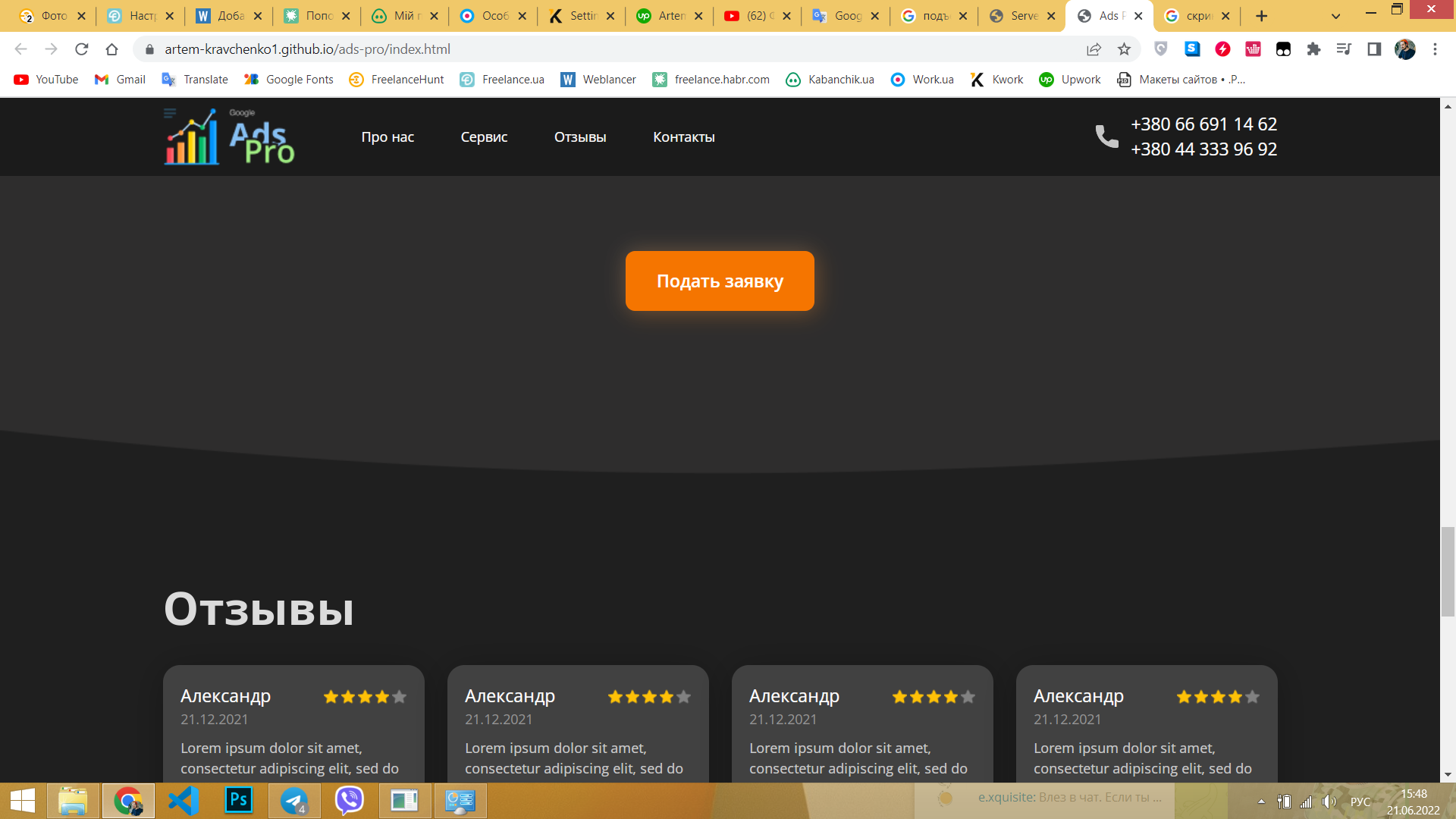
Task: Select Отзывы in the navigation menu
Action: pyautogui.click(x=580, y=137)
